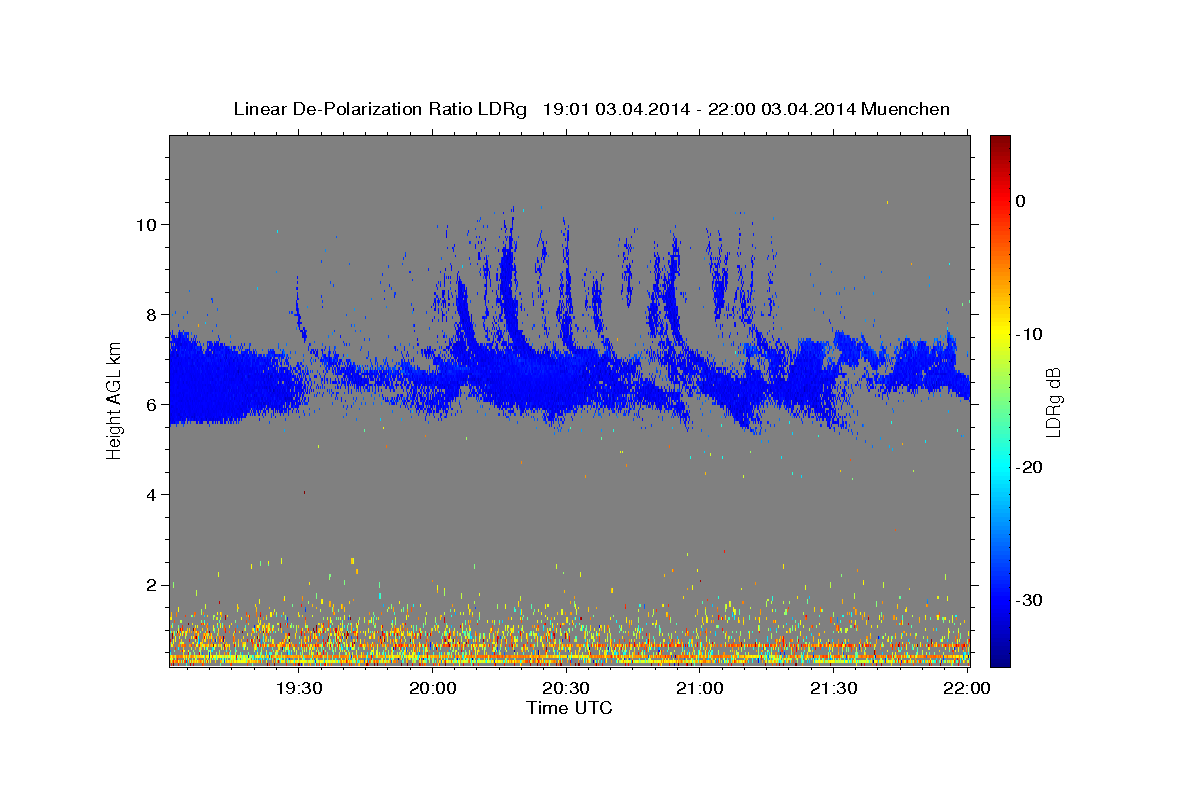The width and height of the screenshot is (1200, 800).
Task: Click the colorbar value label -30
Action: tap(1028, 600)
